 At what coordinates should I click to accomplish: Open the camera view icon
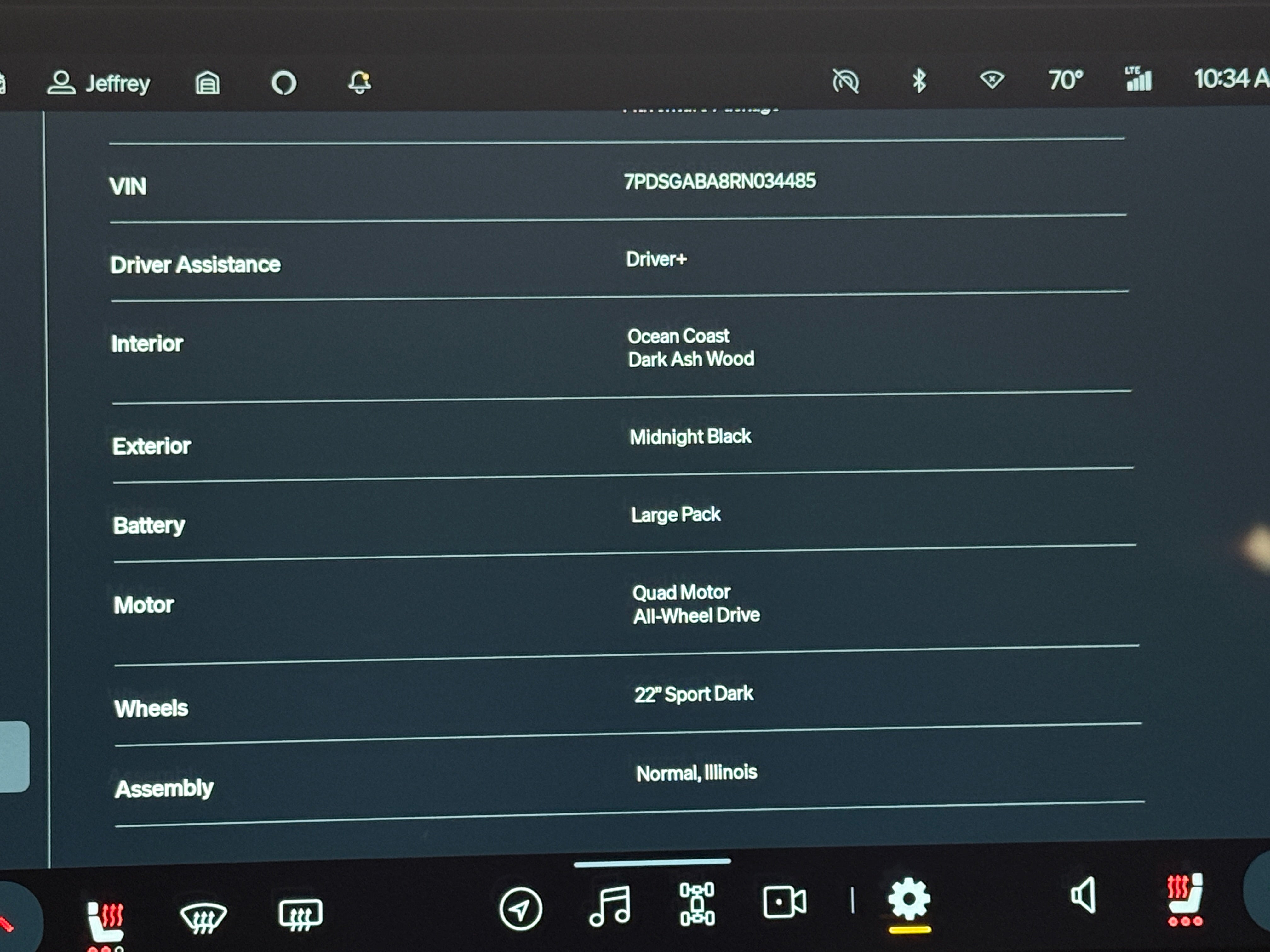tap(784, 902)
